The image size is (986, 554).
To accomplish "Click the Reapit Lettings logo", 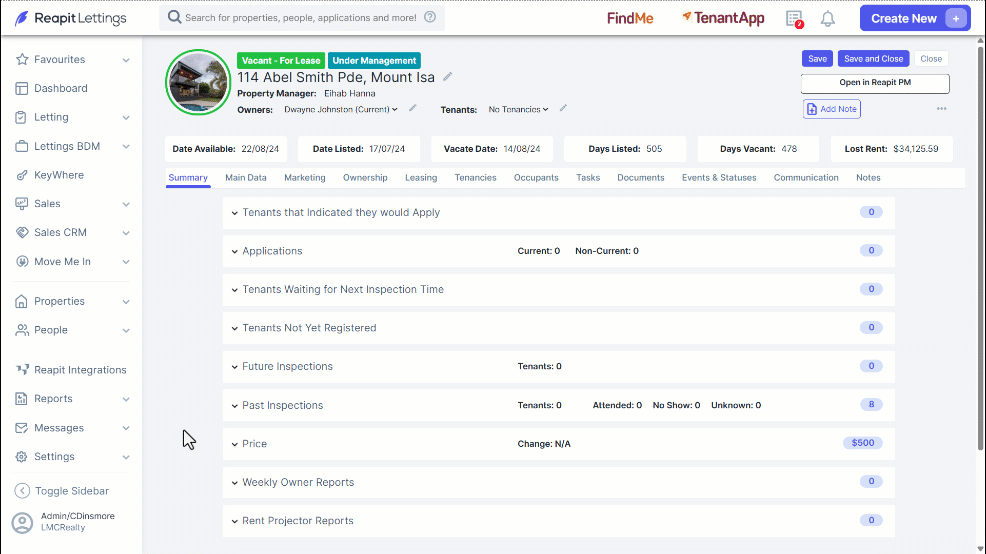I will 70,18.
